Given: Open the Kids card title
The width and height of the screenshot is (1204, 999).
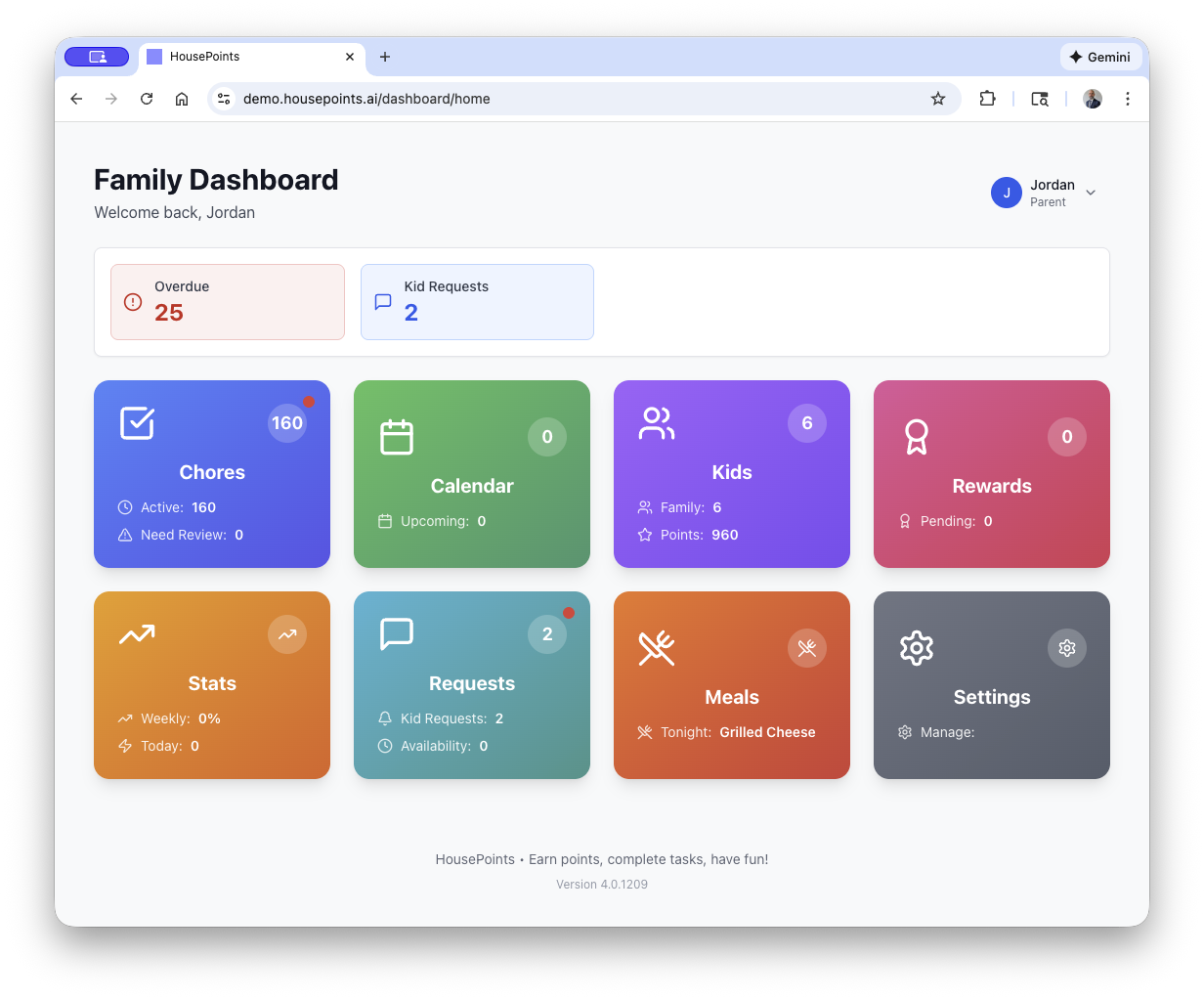Looking at the screenshot, I should [732, 472].
